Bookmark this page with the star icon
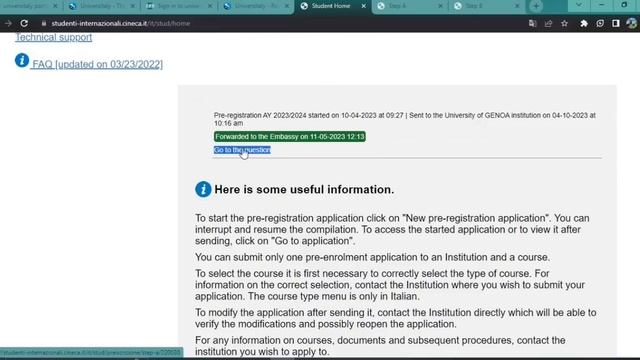Viewport: 640px width, 360px height. (x=564, y=24)
